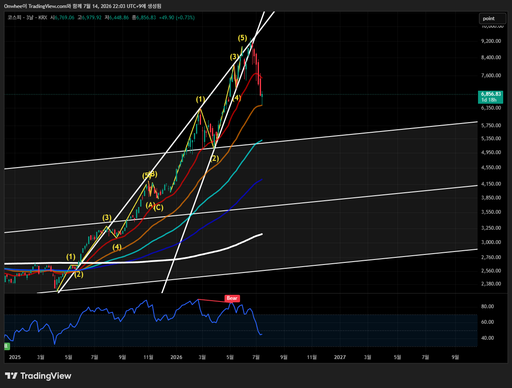Click the 4,550.00 price axis label
This screenshot has width=512, height=388.
point(491,168)
